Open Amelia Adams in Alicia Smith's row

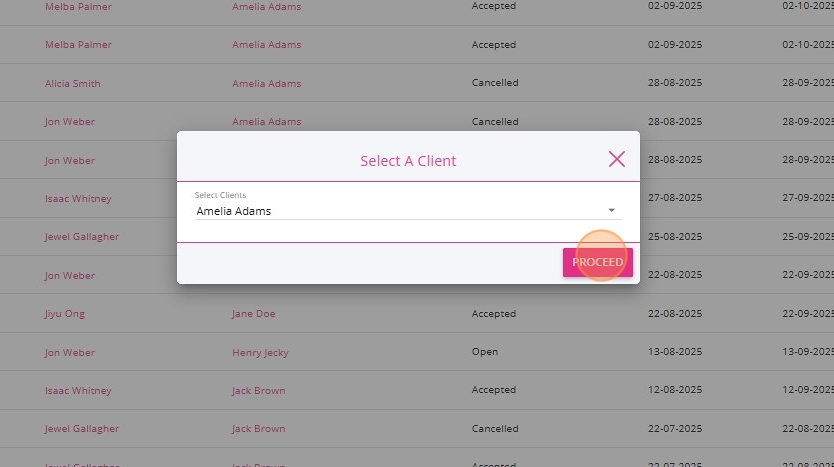[266, 84]
